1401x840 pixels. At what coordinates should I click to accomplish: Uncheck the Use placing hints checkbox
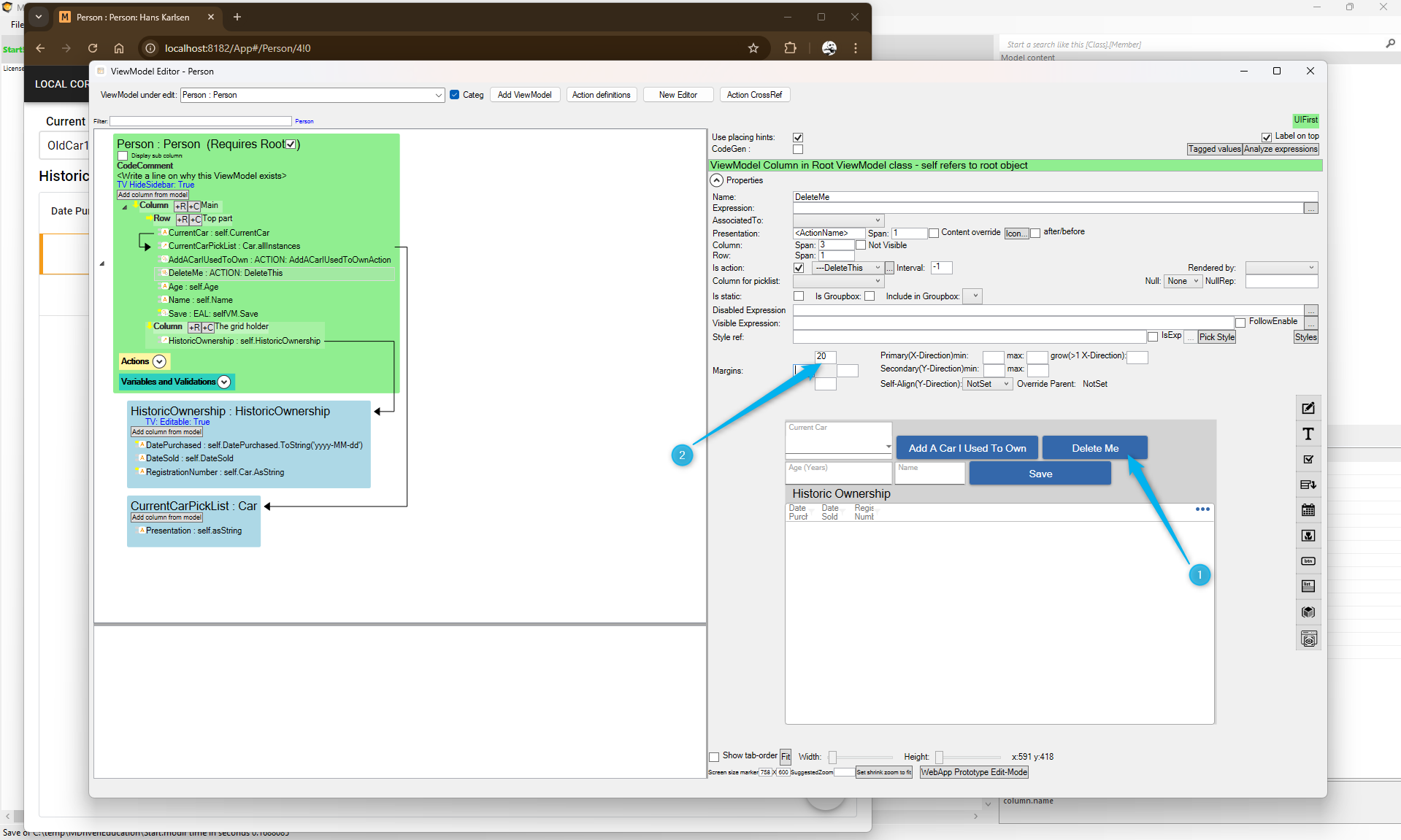tap(798, 137)
